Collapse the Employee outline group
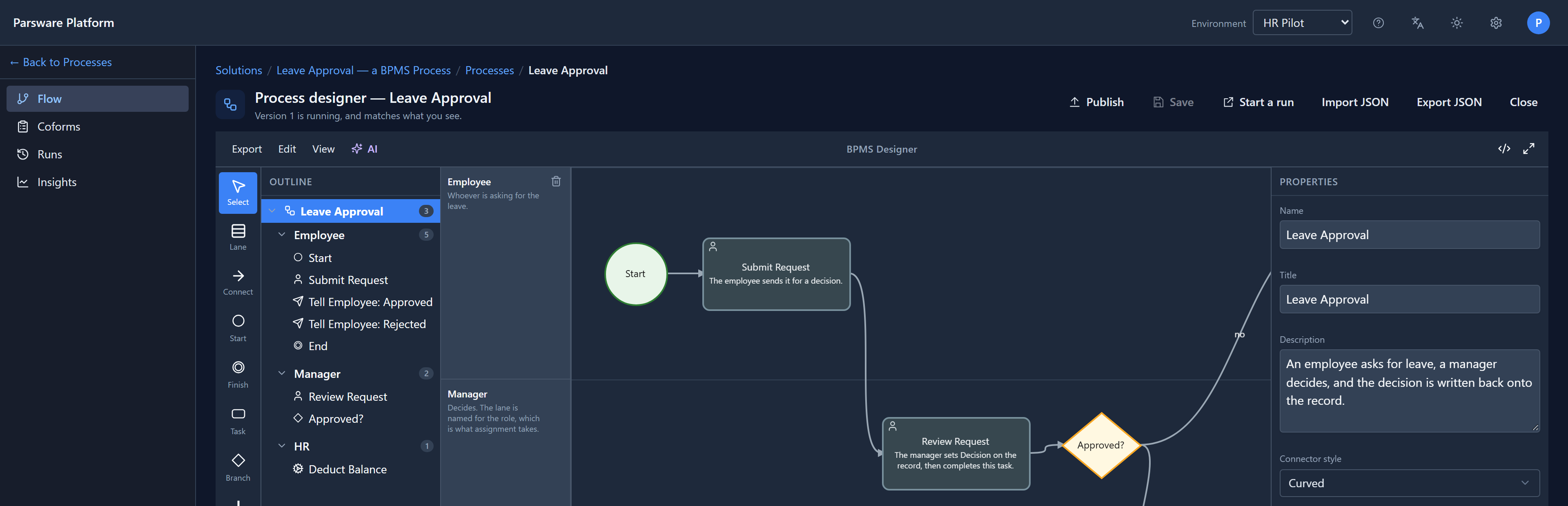Image resolution: width=1568 pixels, height=506 pixels. [282, 235]
